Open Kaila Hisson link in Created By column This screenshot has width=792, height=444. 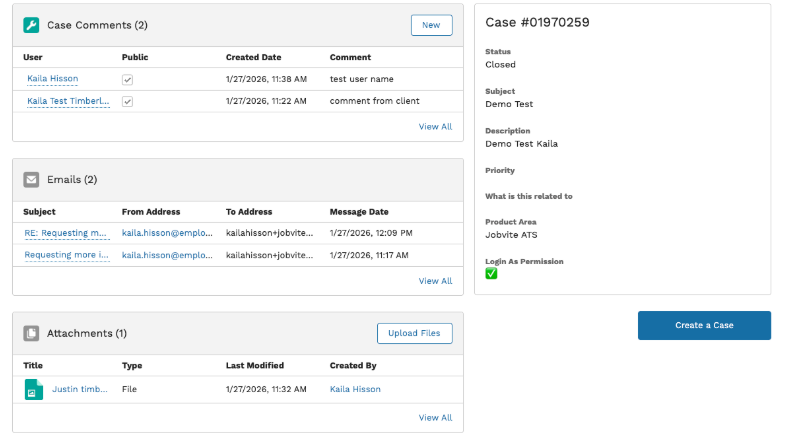(355, 389)
